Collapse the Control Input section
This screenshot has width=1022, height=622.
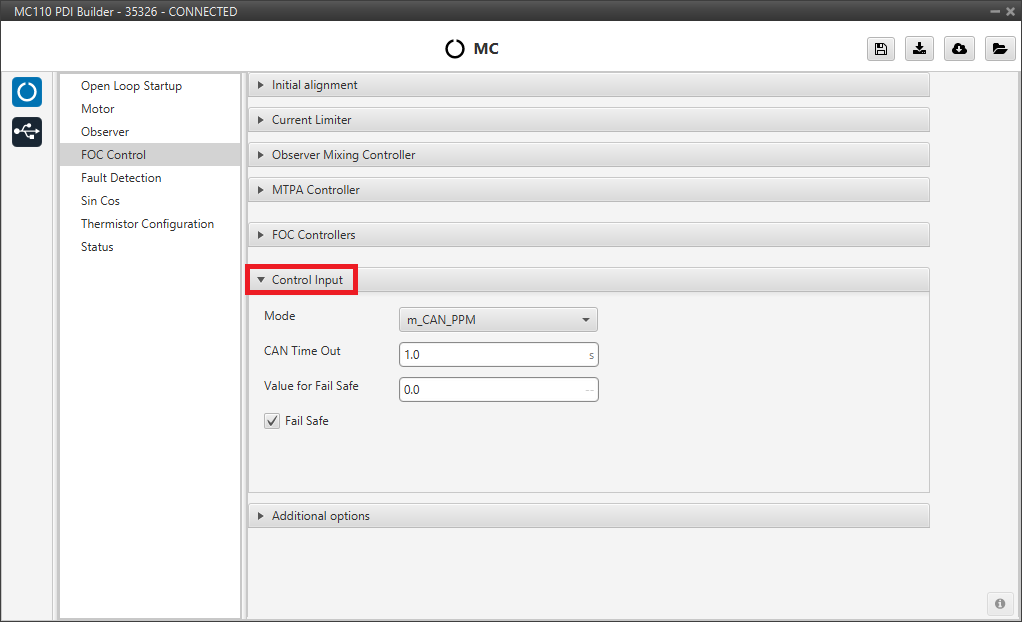point(306,280)
